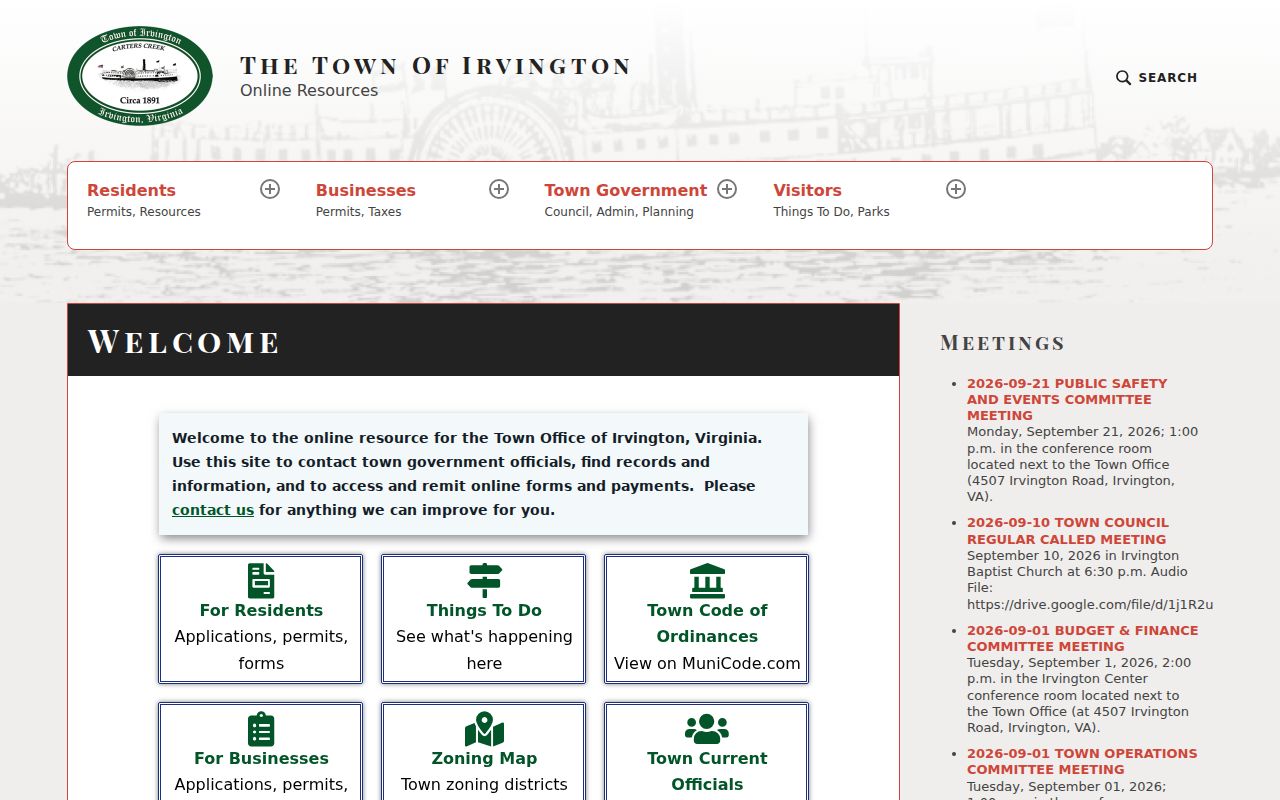This screenshot has height=800, width=1280.
Task: Click the Zoning Map location icon
Action: click(484, 729)
